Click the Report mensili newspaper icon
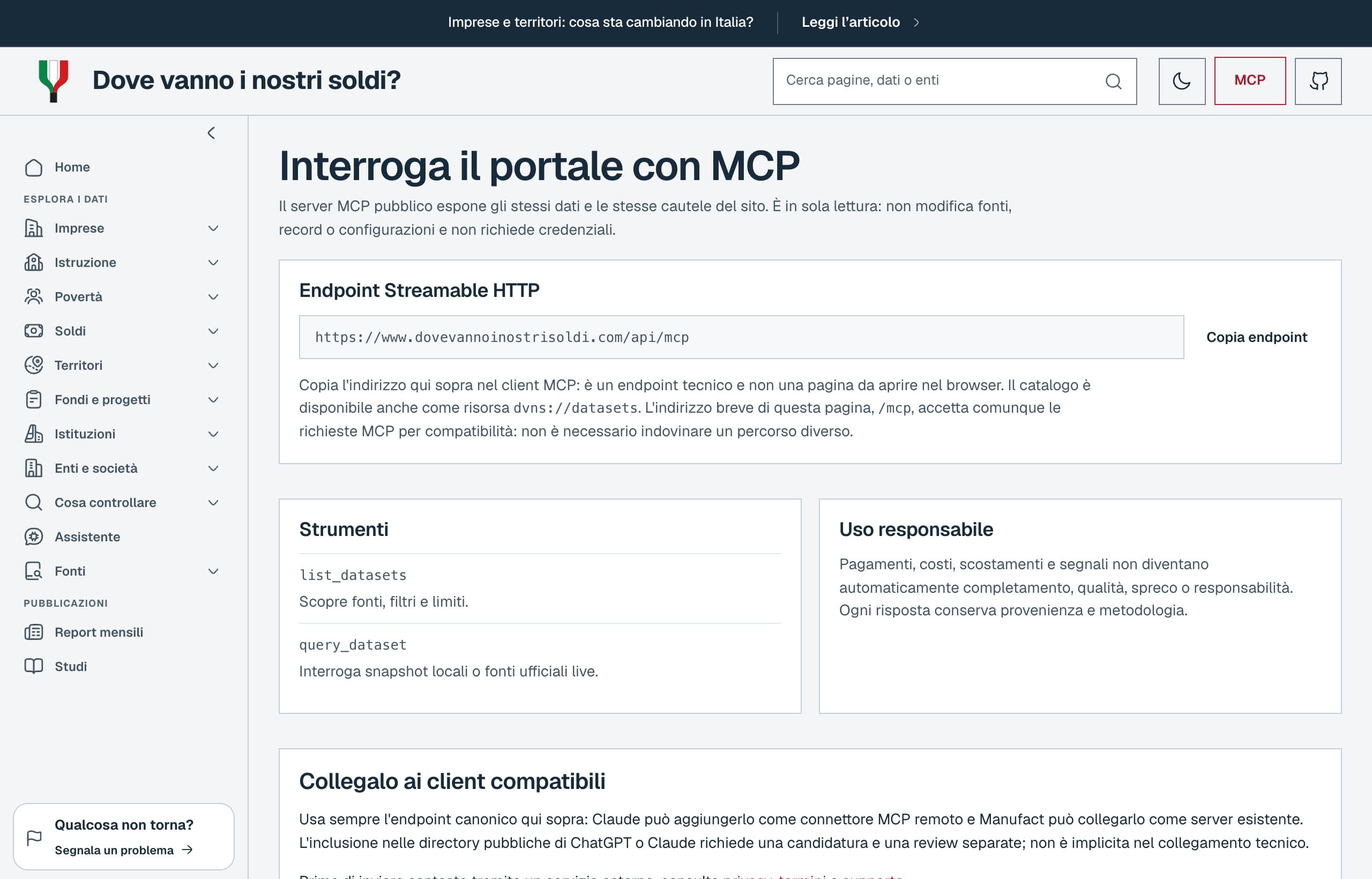The height and width of the screenshot is (879, 1372). [34, 632]
